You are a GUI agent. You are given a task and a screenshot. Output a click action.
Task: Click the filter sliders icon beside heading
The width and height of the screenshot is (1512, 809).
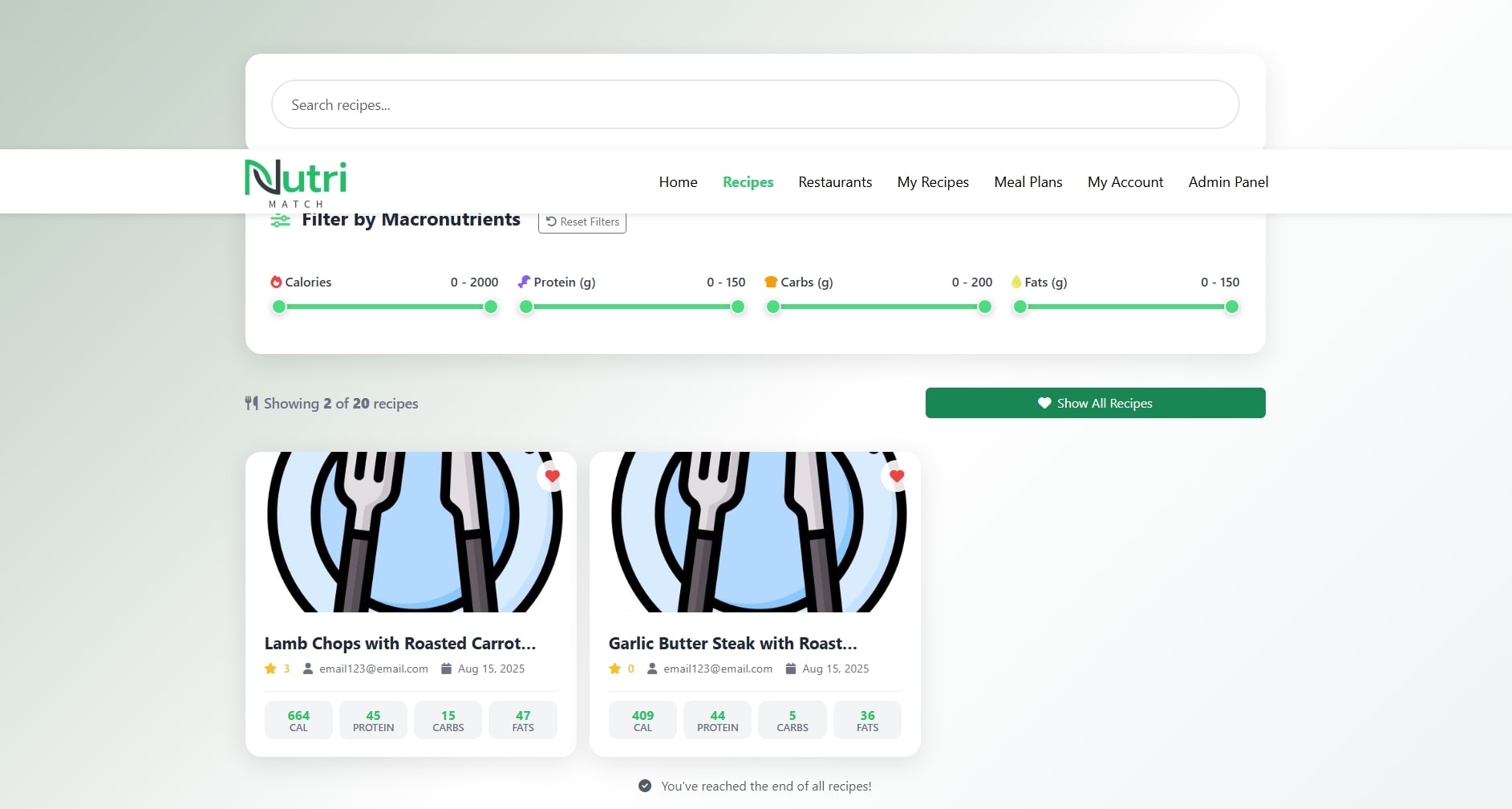pos(280,221)
